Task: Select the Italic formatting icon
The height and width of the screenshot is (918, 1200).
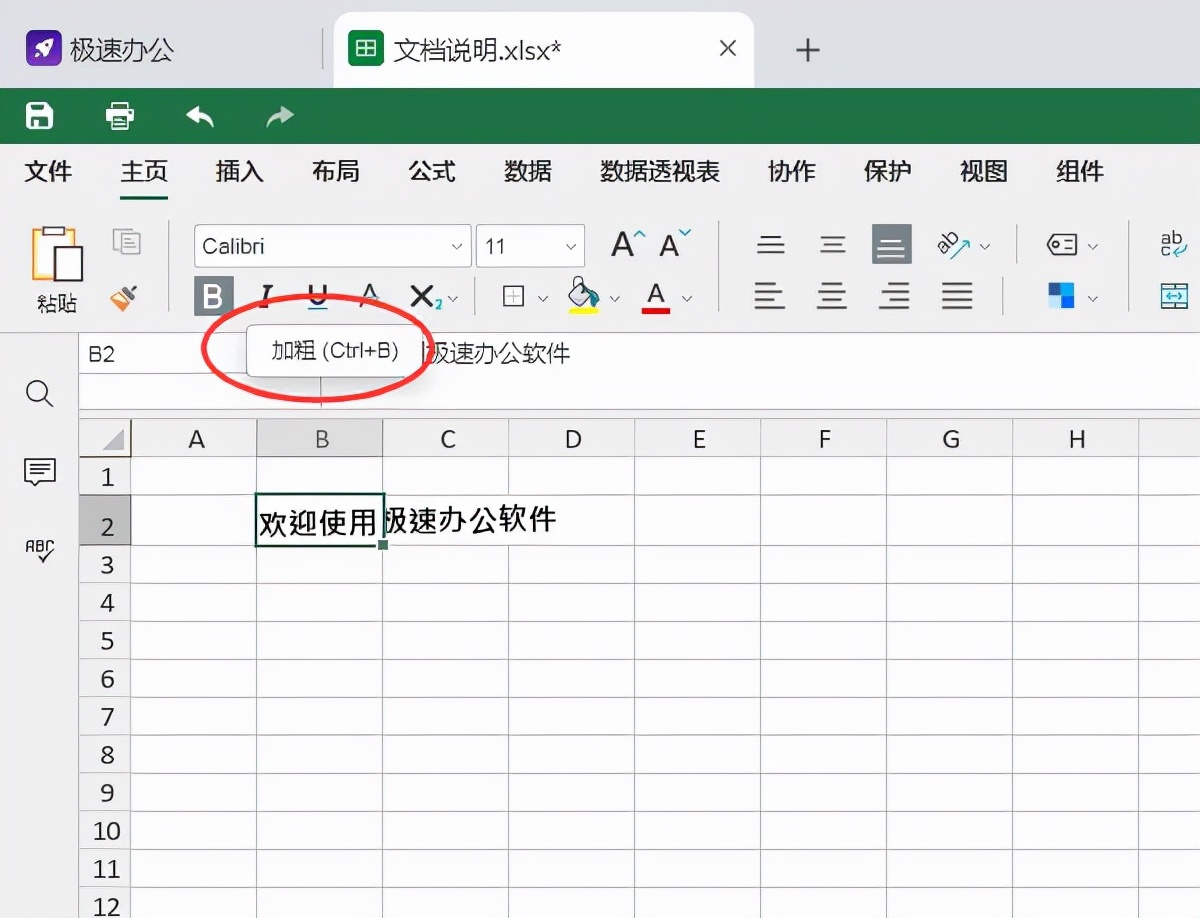Action: tap(265, 296)
